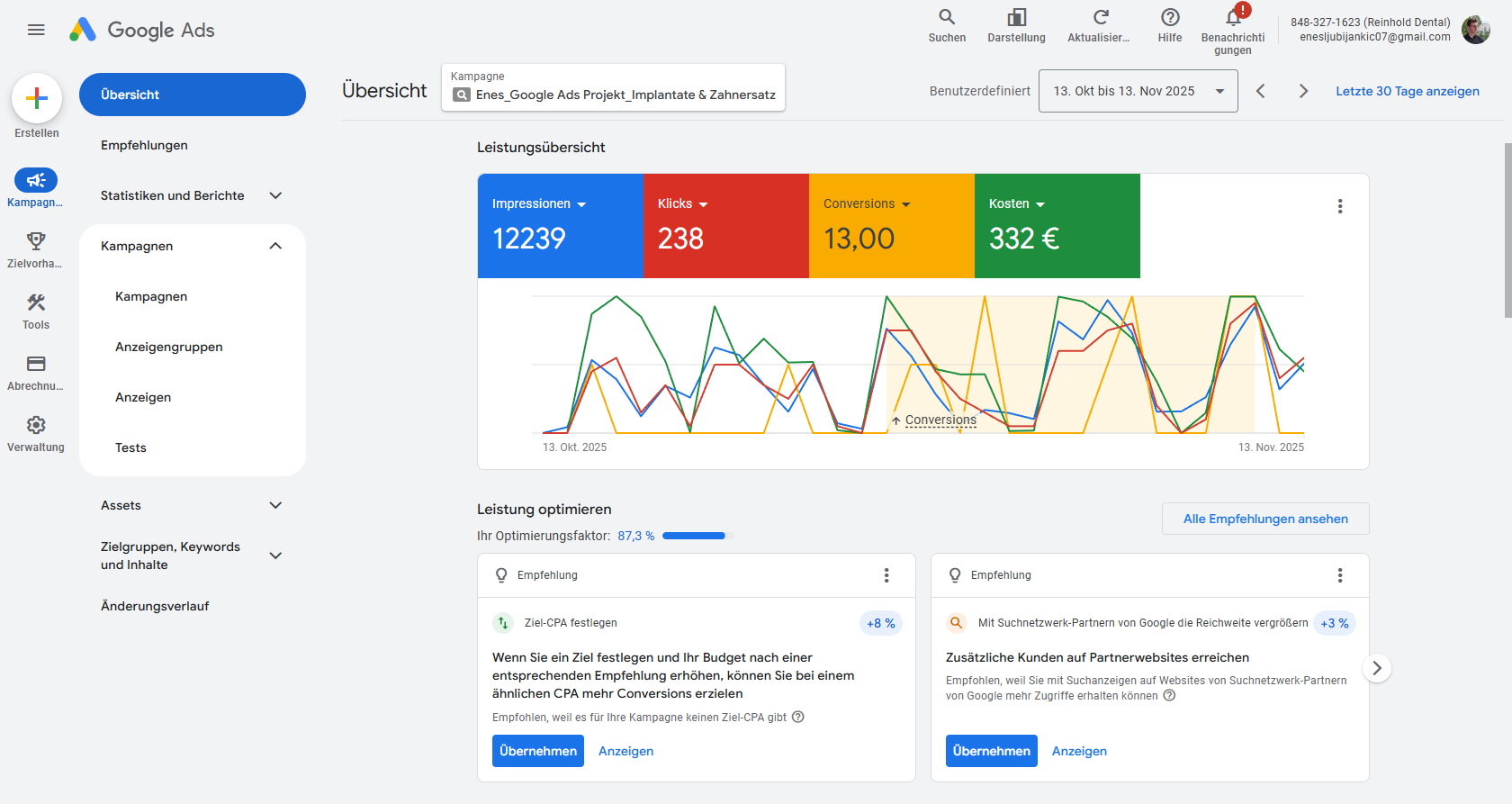Click the account name 848-327-1623 (Reinhold Dental)
The image size is (1512, 804).
[x=1370, y=23]
